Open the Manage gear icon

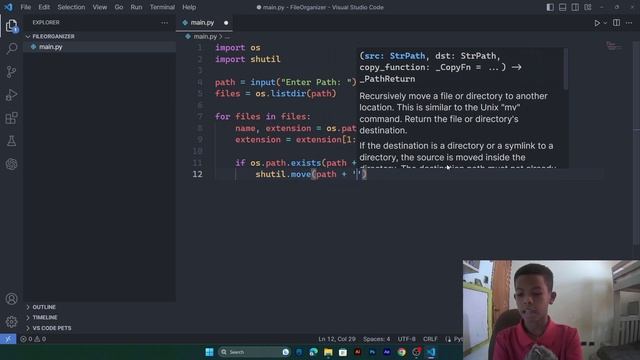[x=11, y=322]
